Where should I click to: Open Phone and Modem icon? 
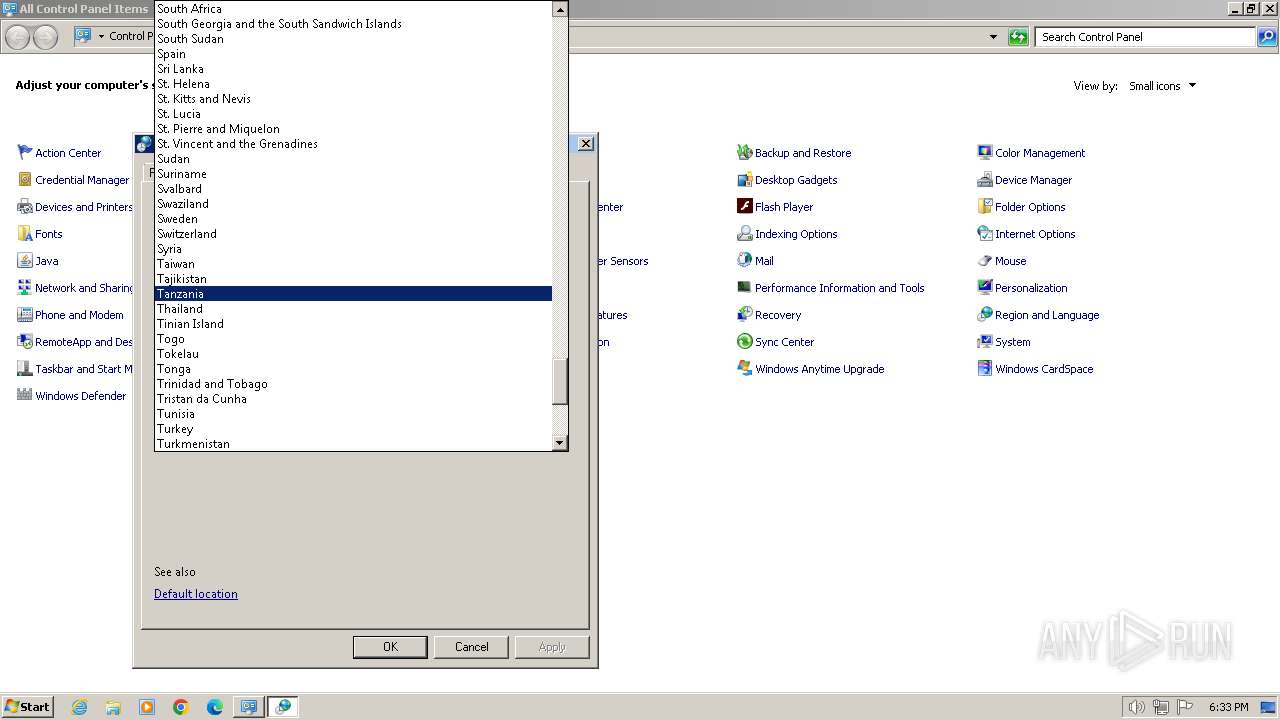point(25,314)
